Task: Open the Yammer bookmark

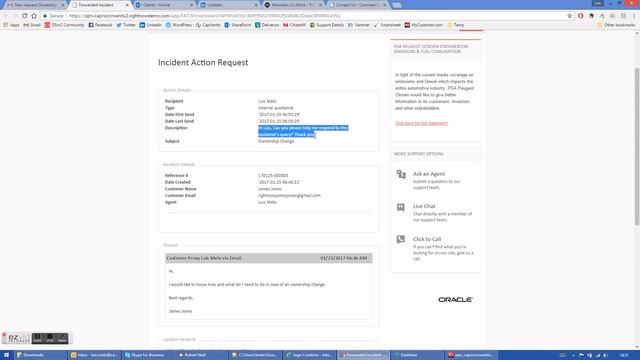Action: tap(359, 25)
